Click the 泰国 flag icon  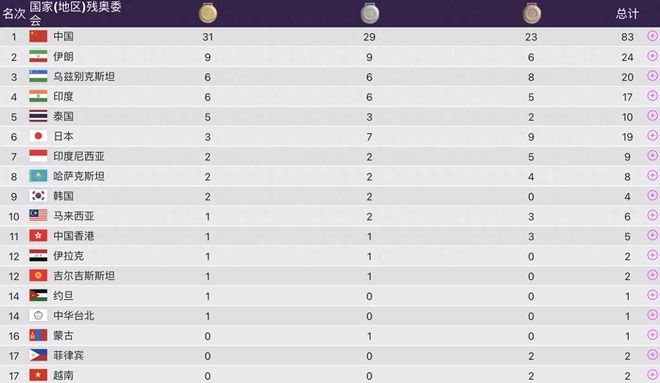(x=38, y=116)
